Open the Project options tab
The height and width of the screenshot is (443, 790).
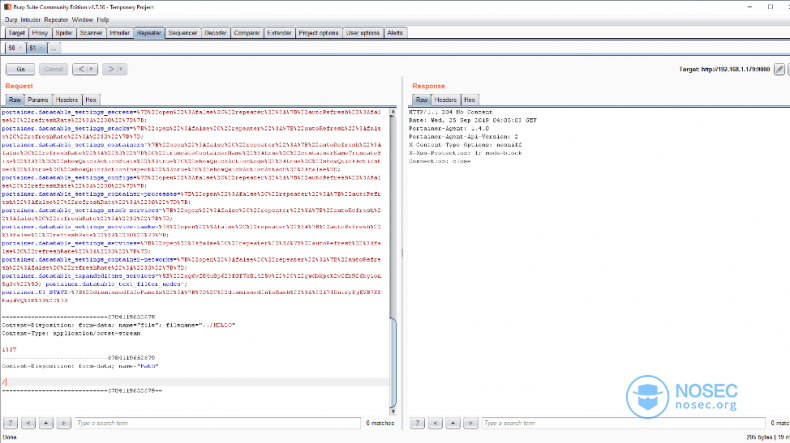(x=318, y=33)
